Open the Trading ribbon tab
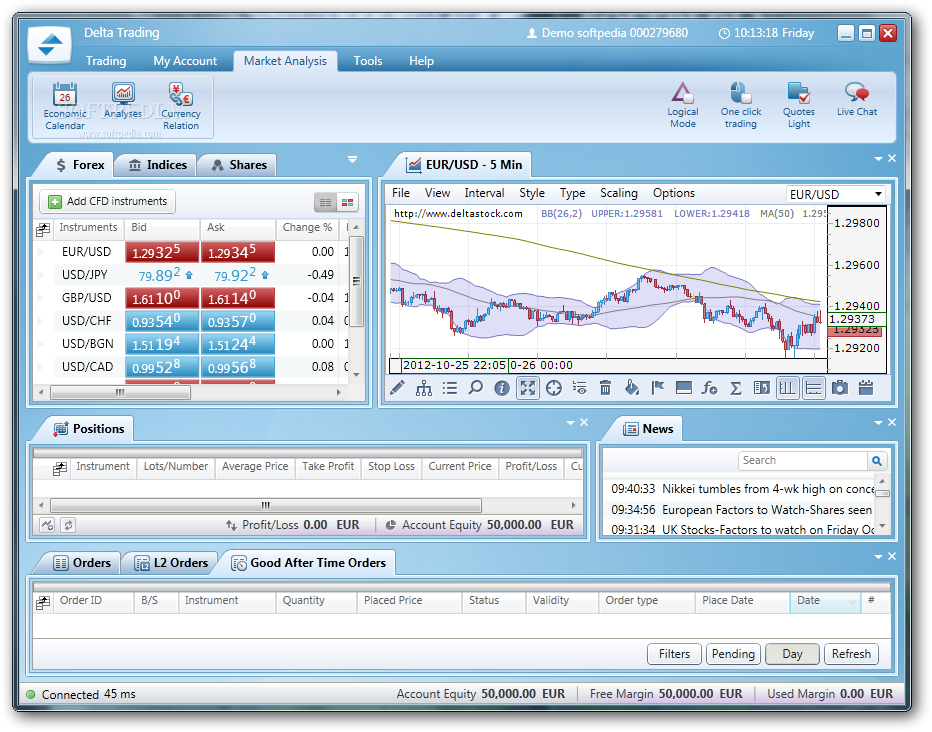 coord(106,61)
